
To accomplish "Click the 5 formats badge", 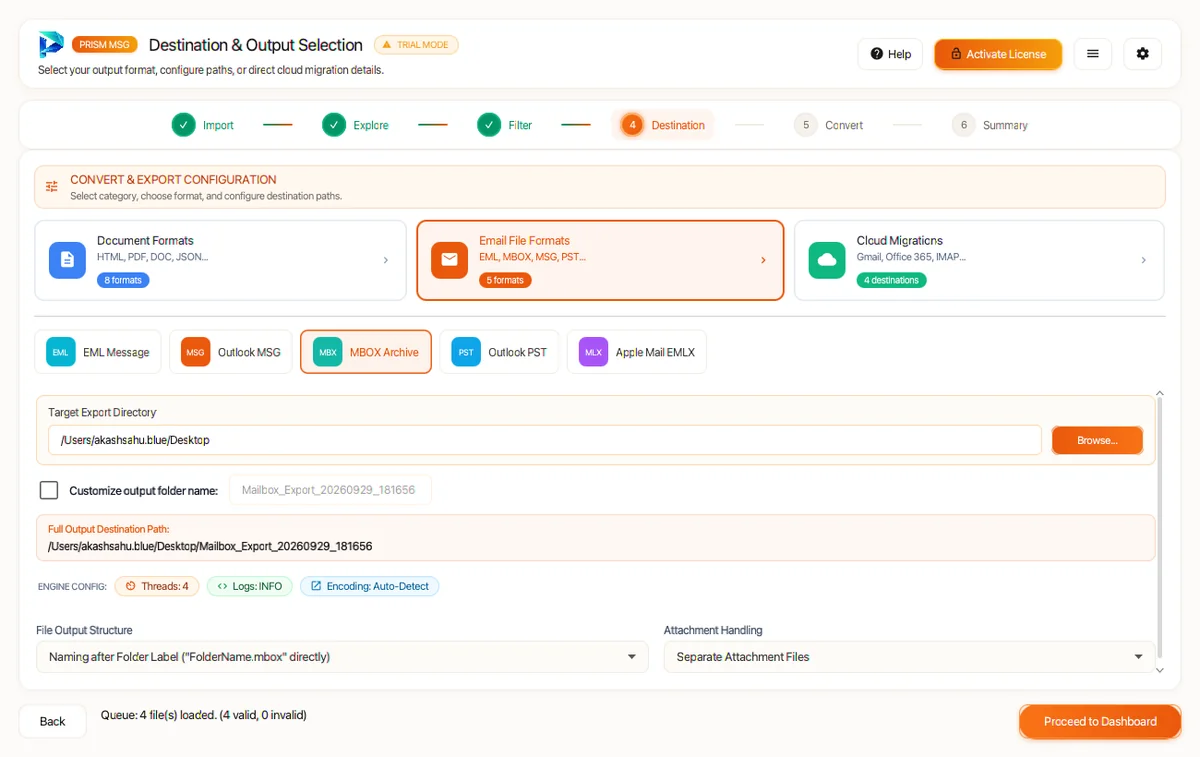I will (x=505, y=280).
